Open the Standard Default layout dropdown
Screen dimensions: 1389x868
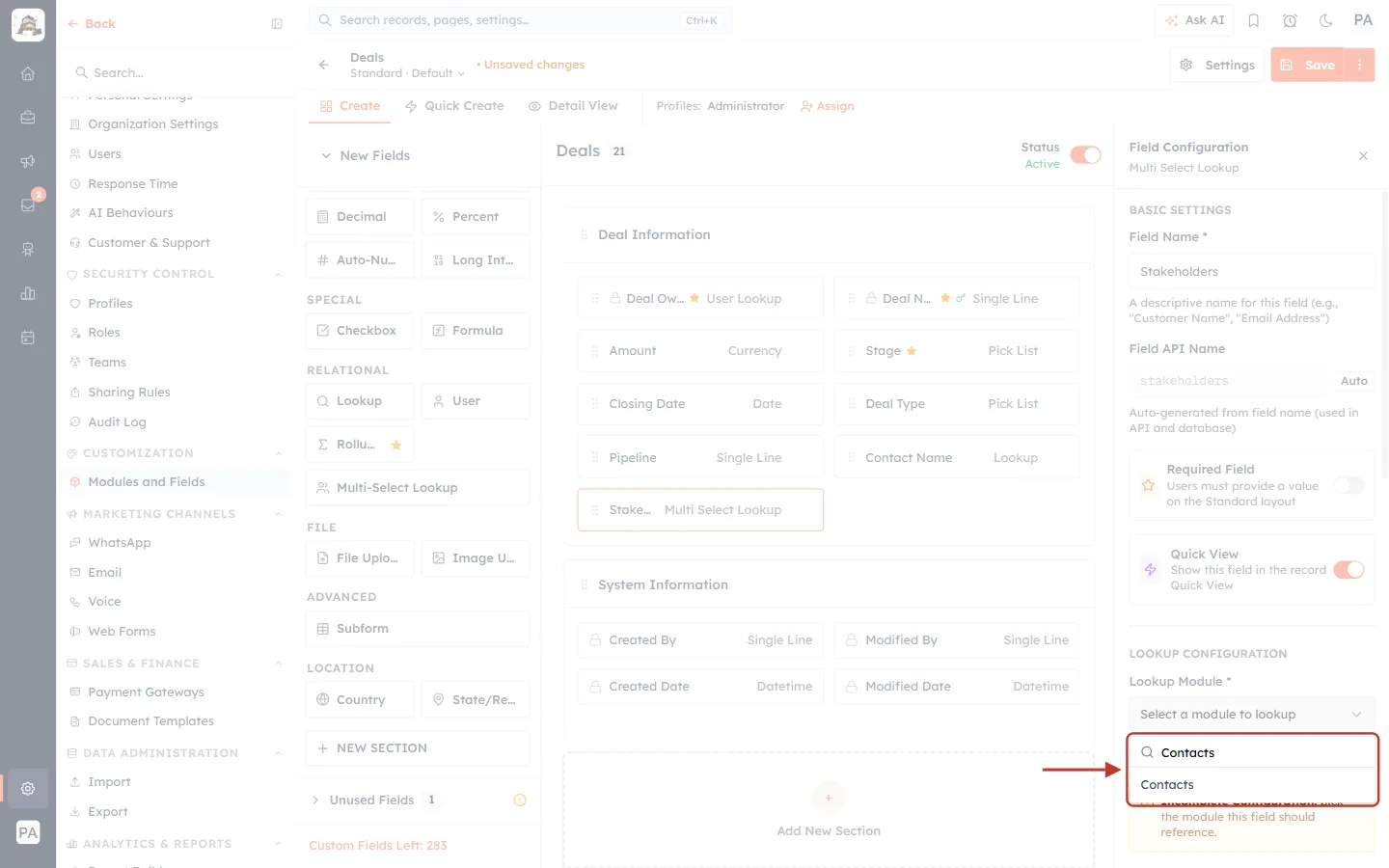407,73
